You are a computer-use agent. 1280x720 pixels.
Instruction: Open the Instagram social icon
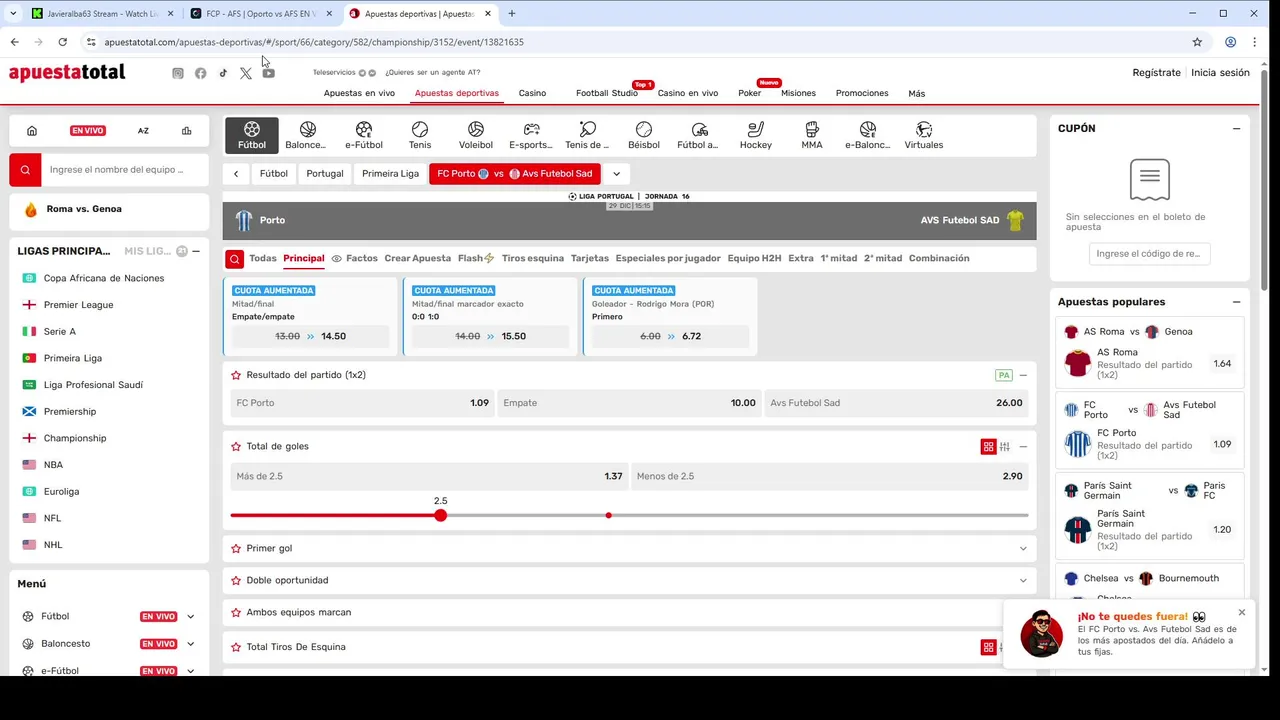pos(178,73)
